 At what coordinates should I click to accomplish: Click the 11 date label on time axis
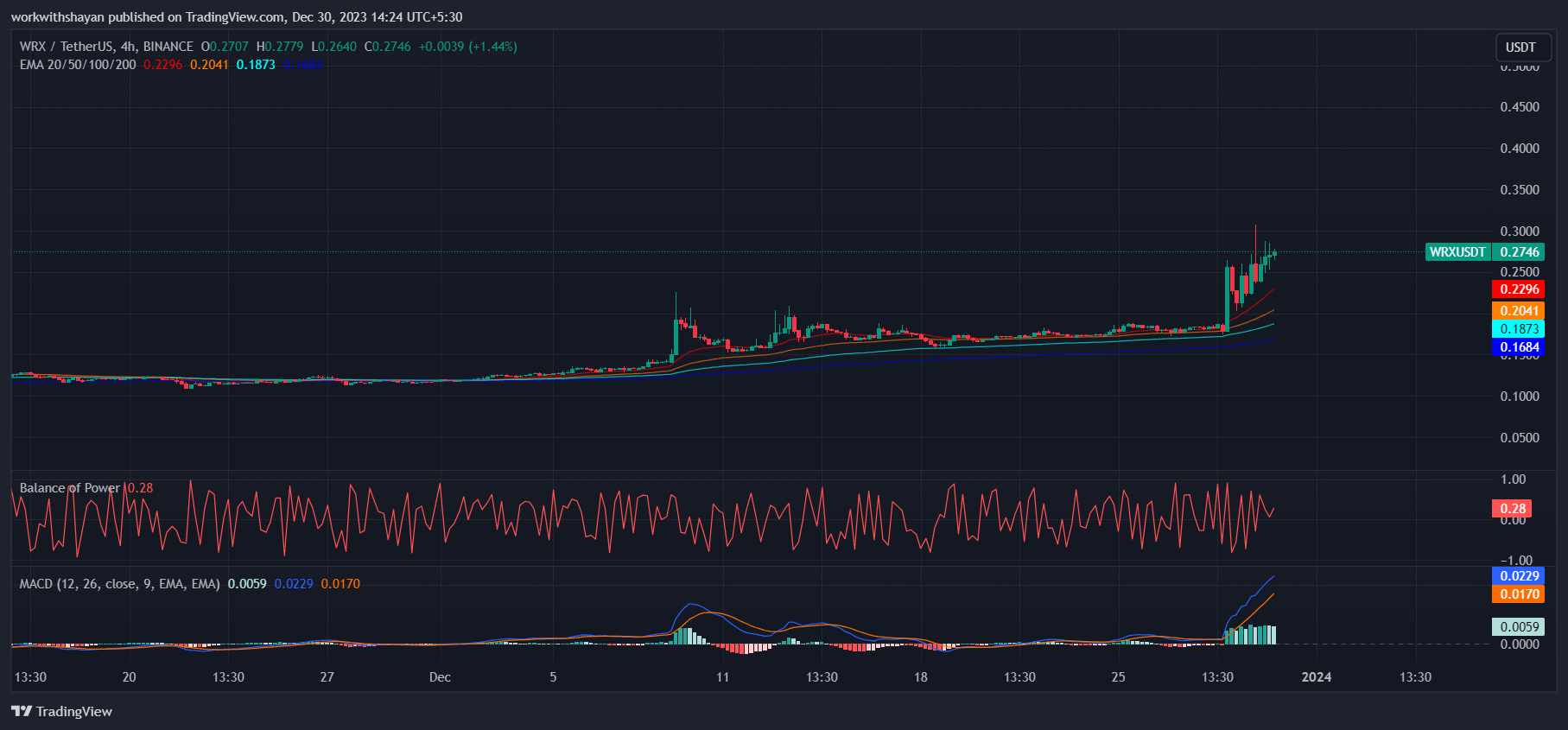pos(722,677)
